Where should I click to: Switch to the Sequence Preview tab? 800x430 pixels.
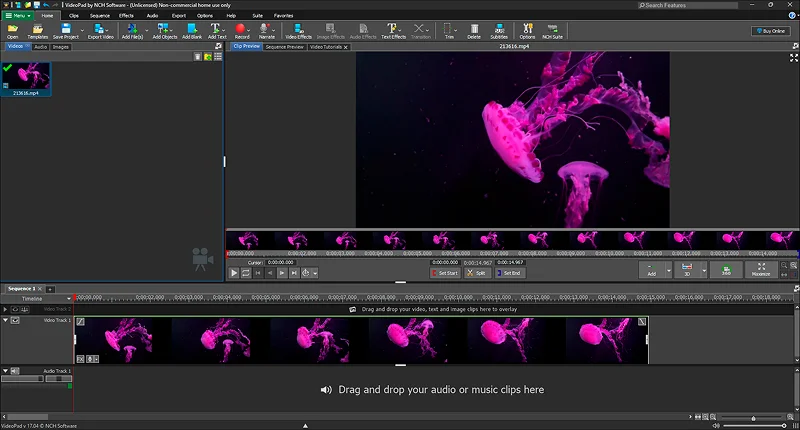pyautogui.click(x=285, y=47)
